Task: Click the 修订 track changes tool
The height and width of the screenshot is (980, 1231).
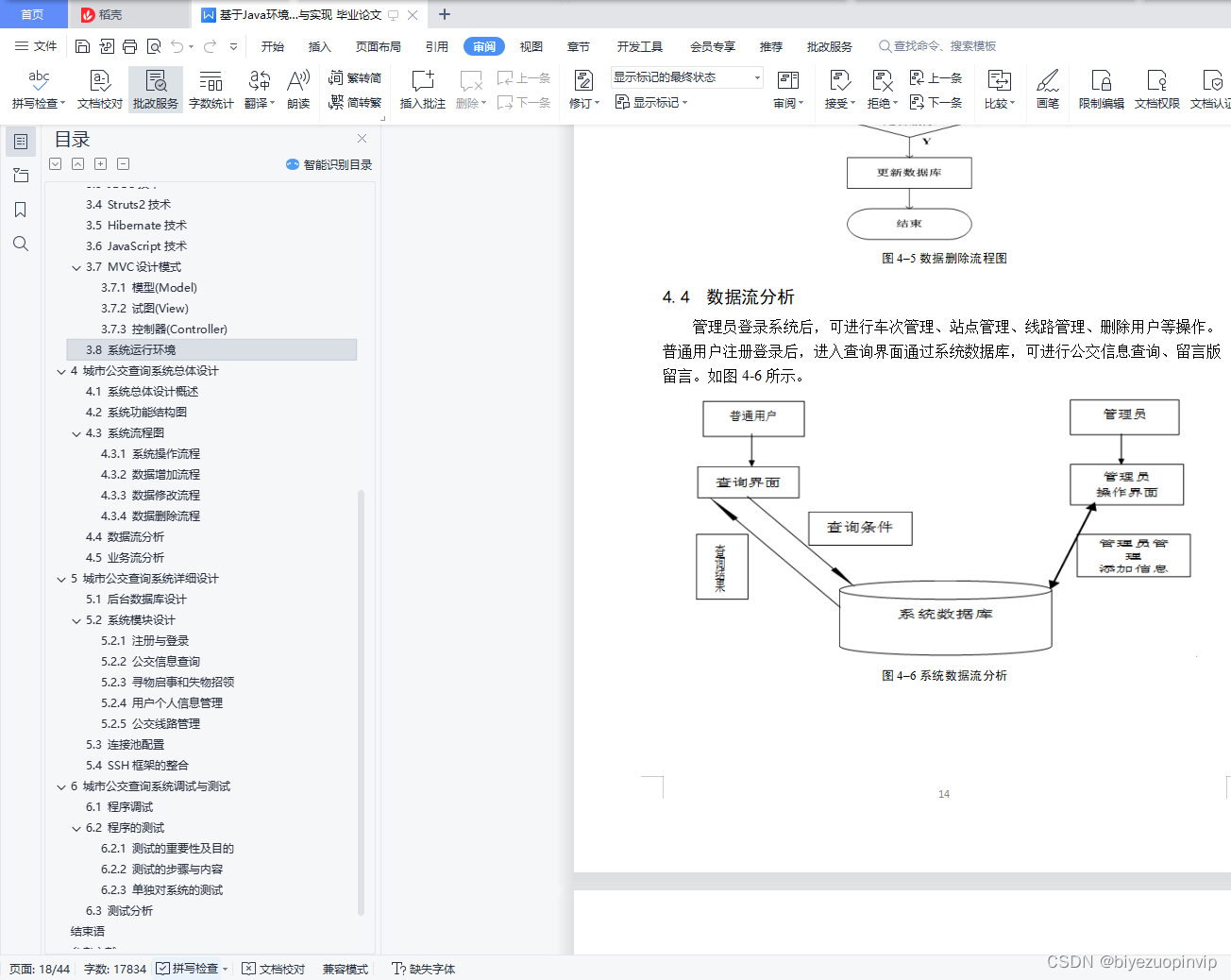Action: [584, 90]
